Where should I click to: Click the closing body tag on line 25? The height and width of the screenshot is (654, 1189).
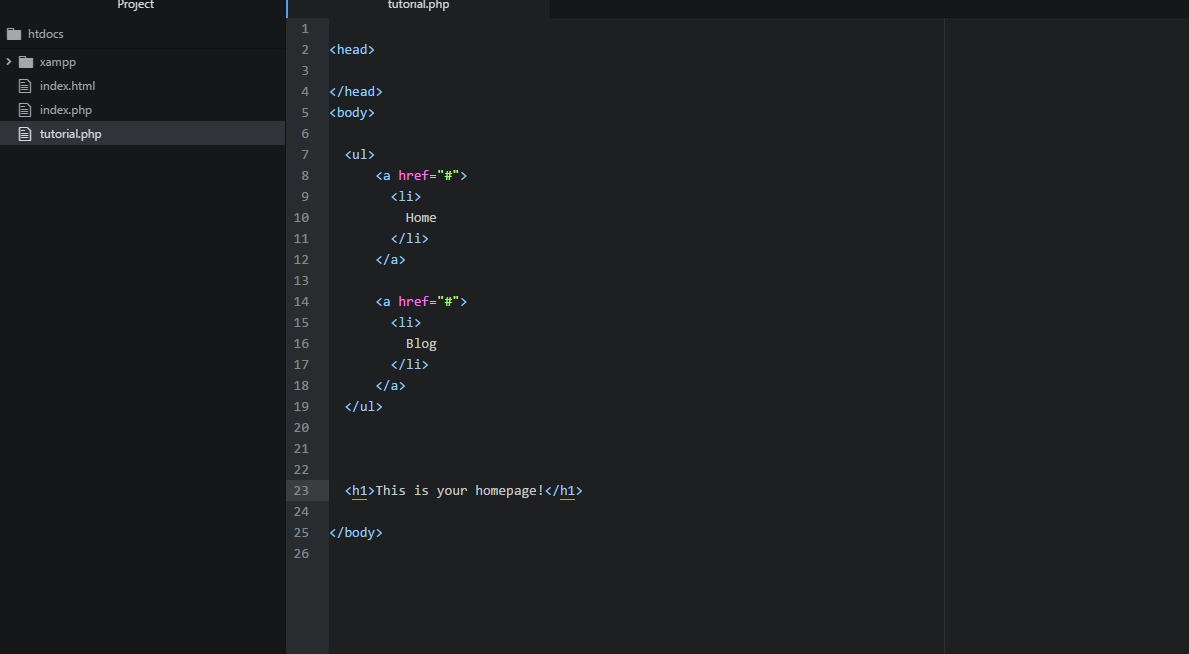[355, 532]
